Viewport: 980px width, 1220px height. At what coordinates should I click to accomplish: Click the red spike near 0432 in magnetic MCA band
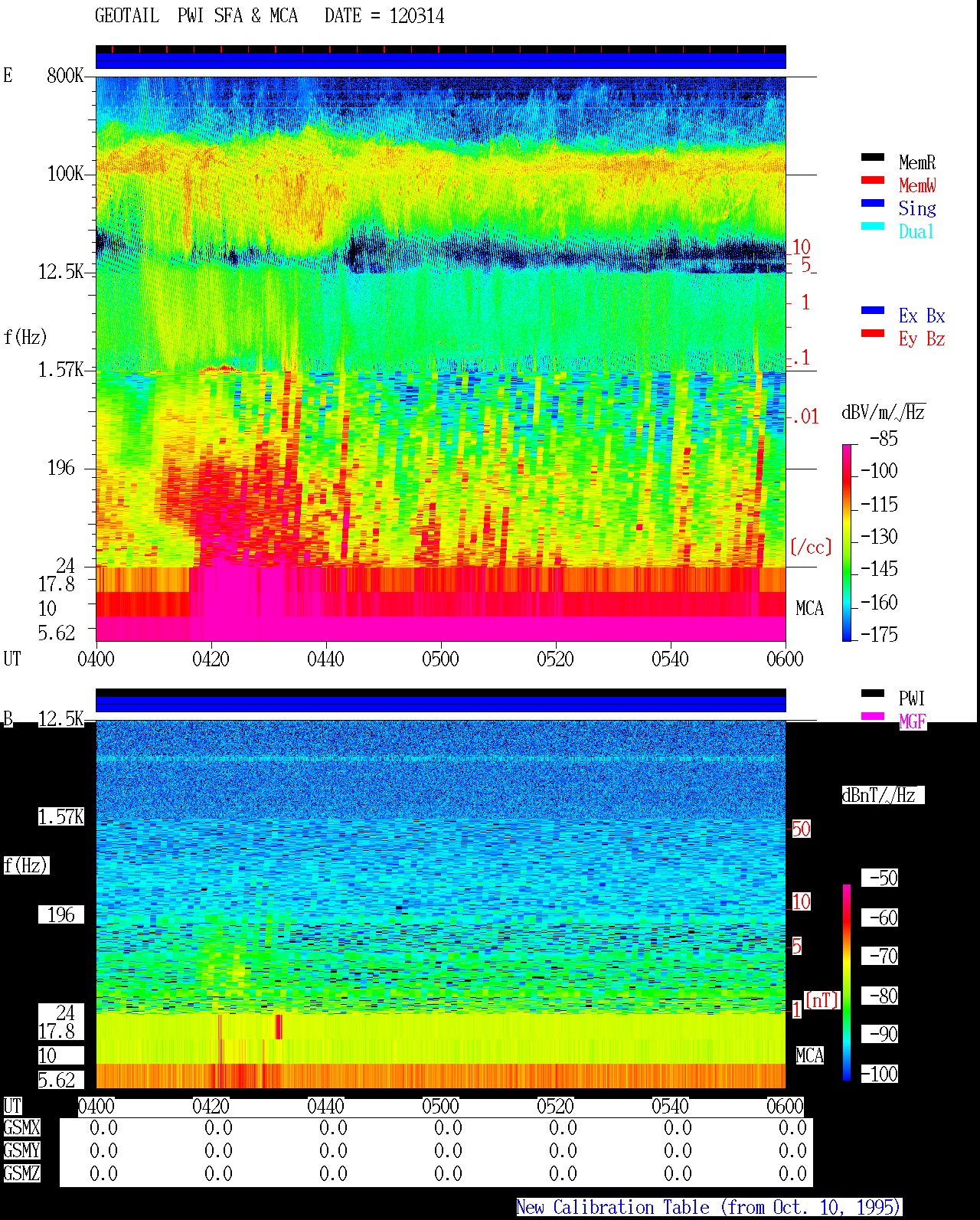point(279,1026)
